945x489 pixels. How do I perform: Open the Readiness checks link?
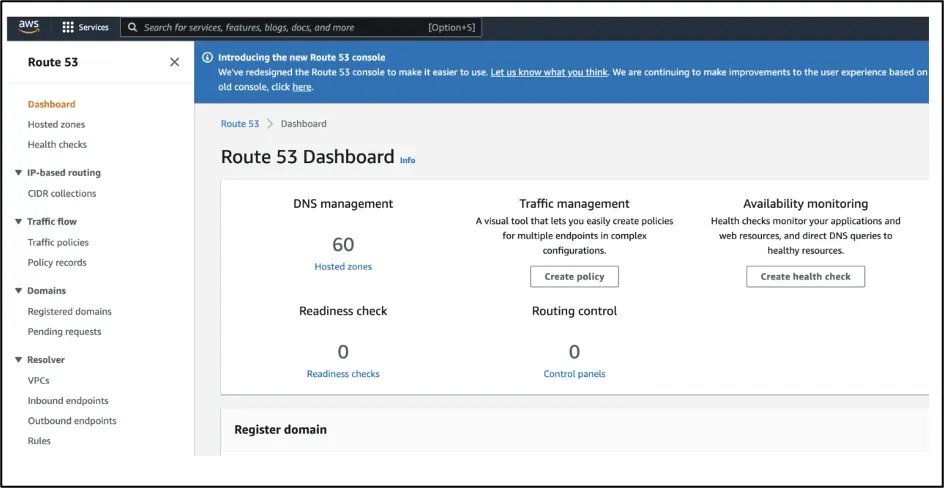point(343,374)
